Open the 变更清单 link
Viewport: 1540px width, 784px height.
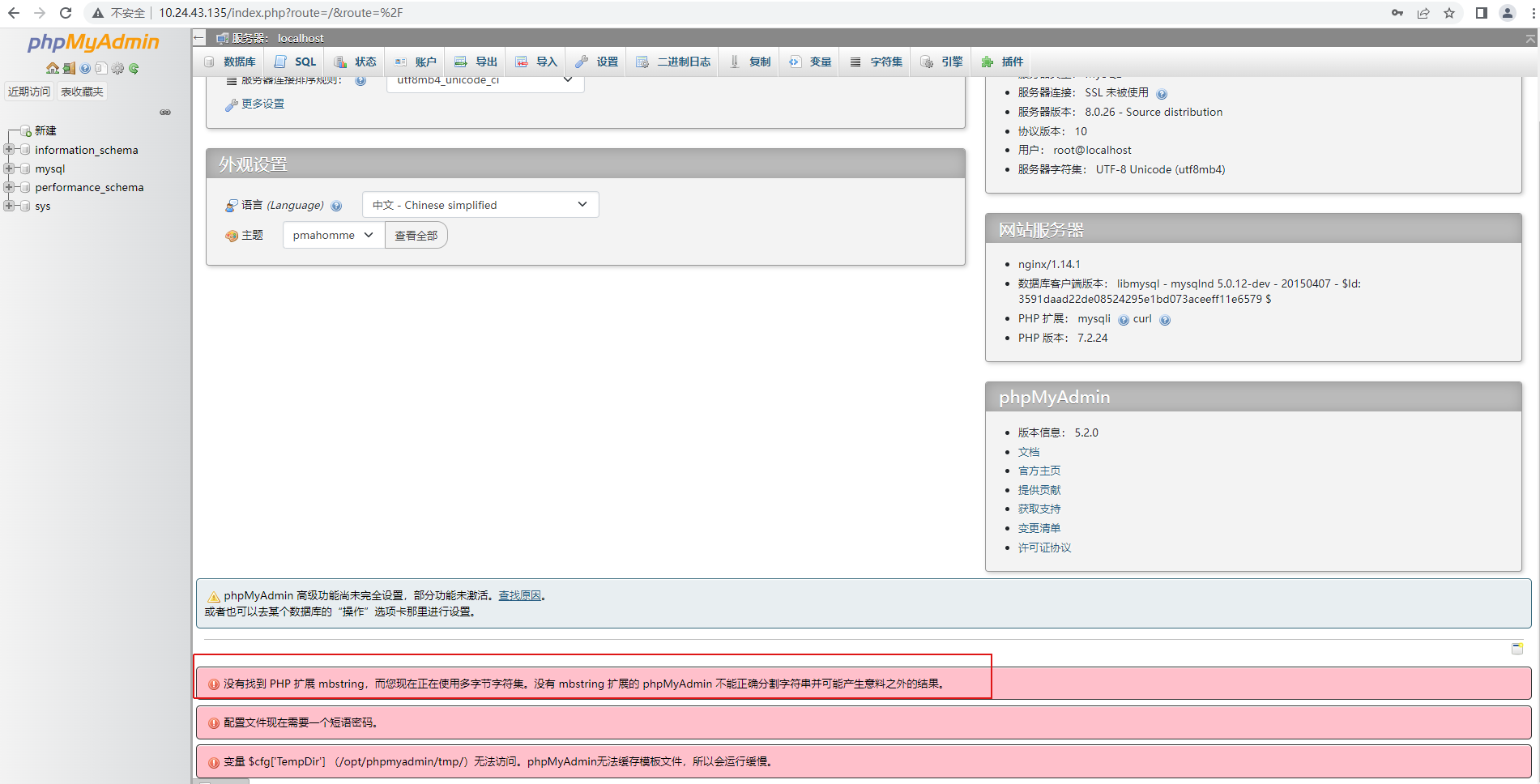[x=1039, y=528]
